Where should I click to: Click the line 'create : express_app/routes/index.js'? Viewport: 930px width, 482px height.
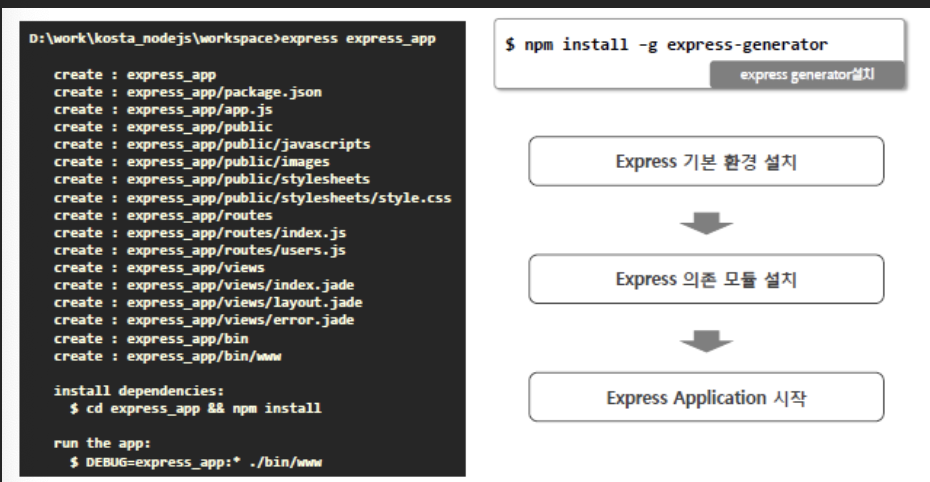click(200, 232)
